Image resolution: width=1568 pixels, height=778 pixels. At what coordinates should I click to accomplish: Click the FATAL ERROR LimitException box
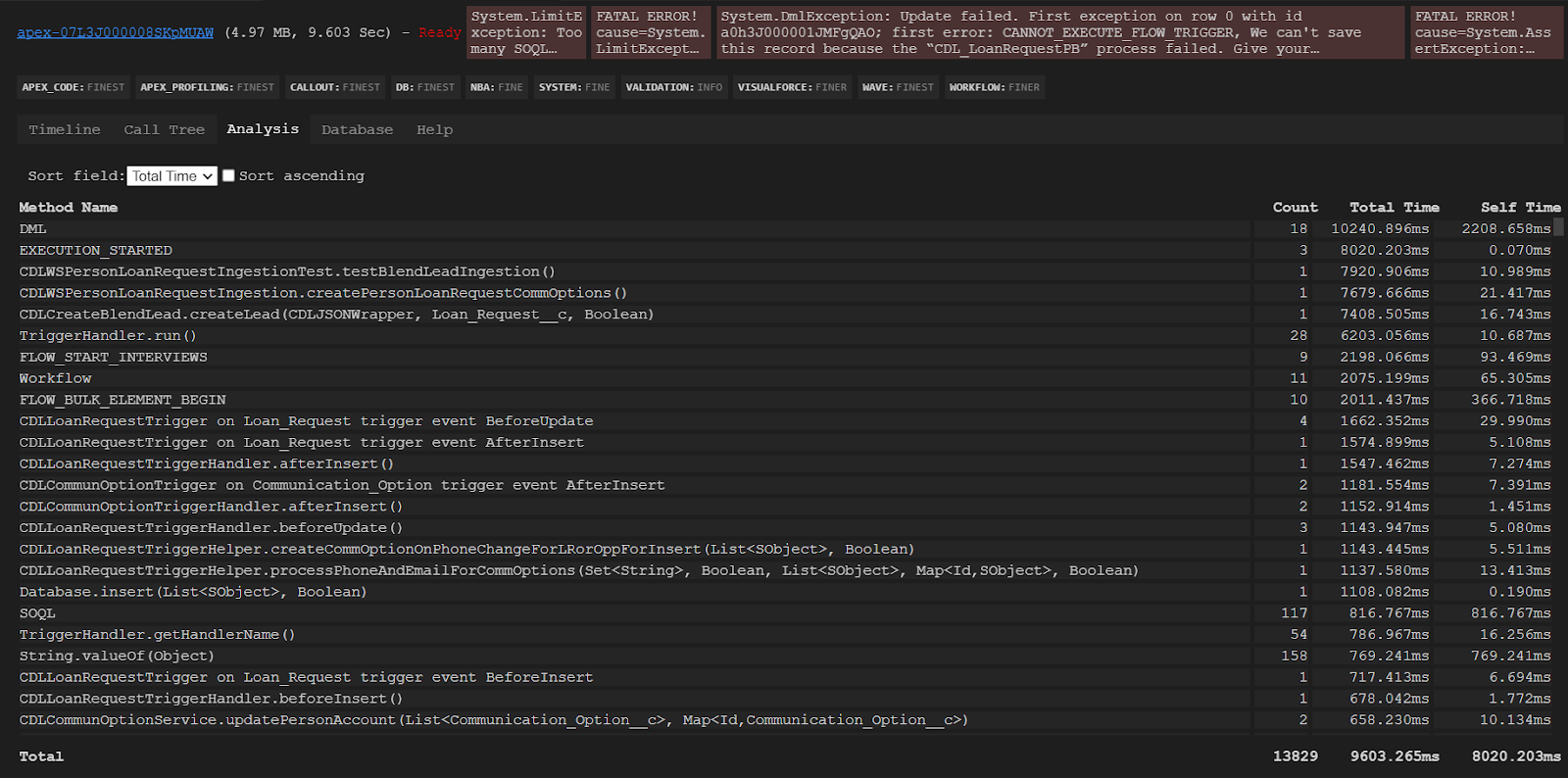(x=651, y=32)
